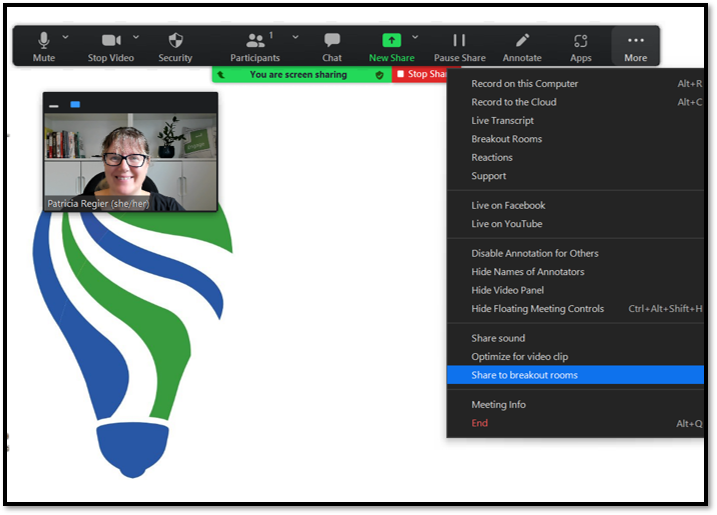717x515 pixels.
Task: Toggle Hide Names of Annotators
Action: click(575, 272)
